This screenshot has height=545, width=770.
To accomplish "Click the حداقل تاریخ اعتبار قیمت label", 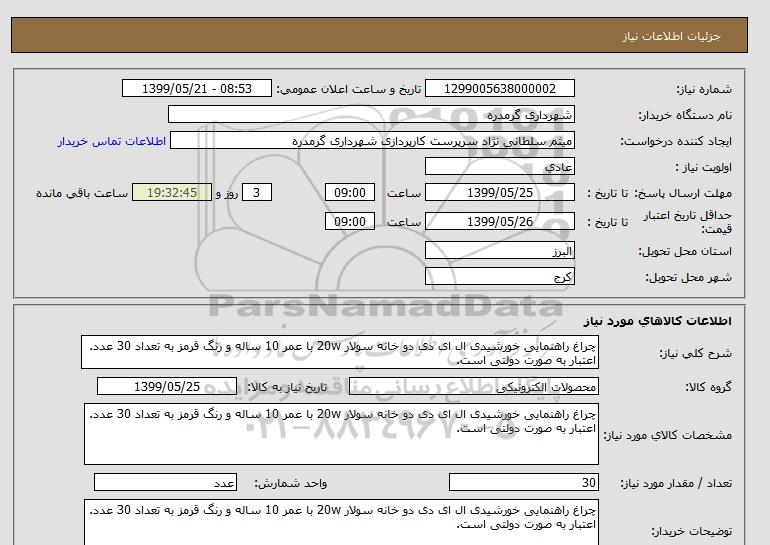I will click(x=688, y=222).
